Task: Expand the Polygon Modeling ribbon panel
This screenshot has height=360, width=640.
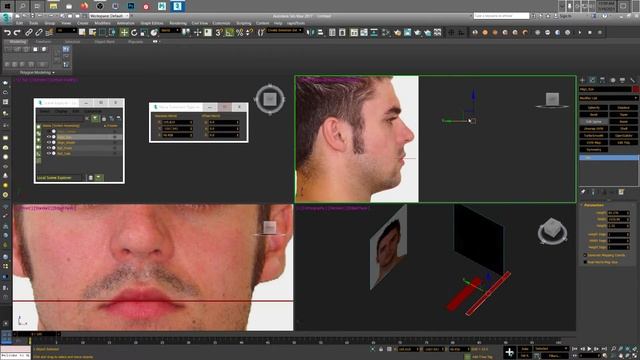Action: 37,73
